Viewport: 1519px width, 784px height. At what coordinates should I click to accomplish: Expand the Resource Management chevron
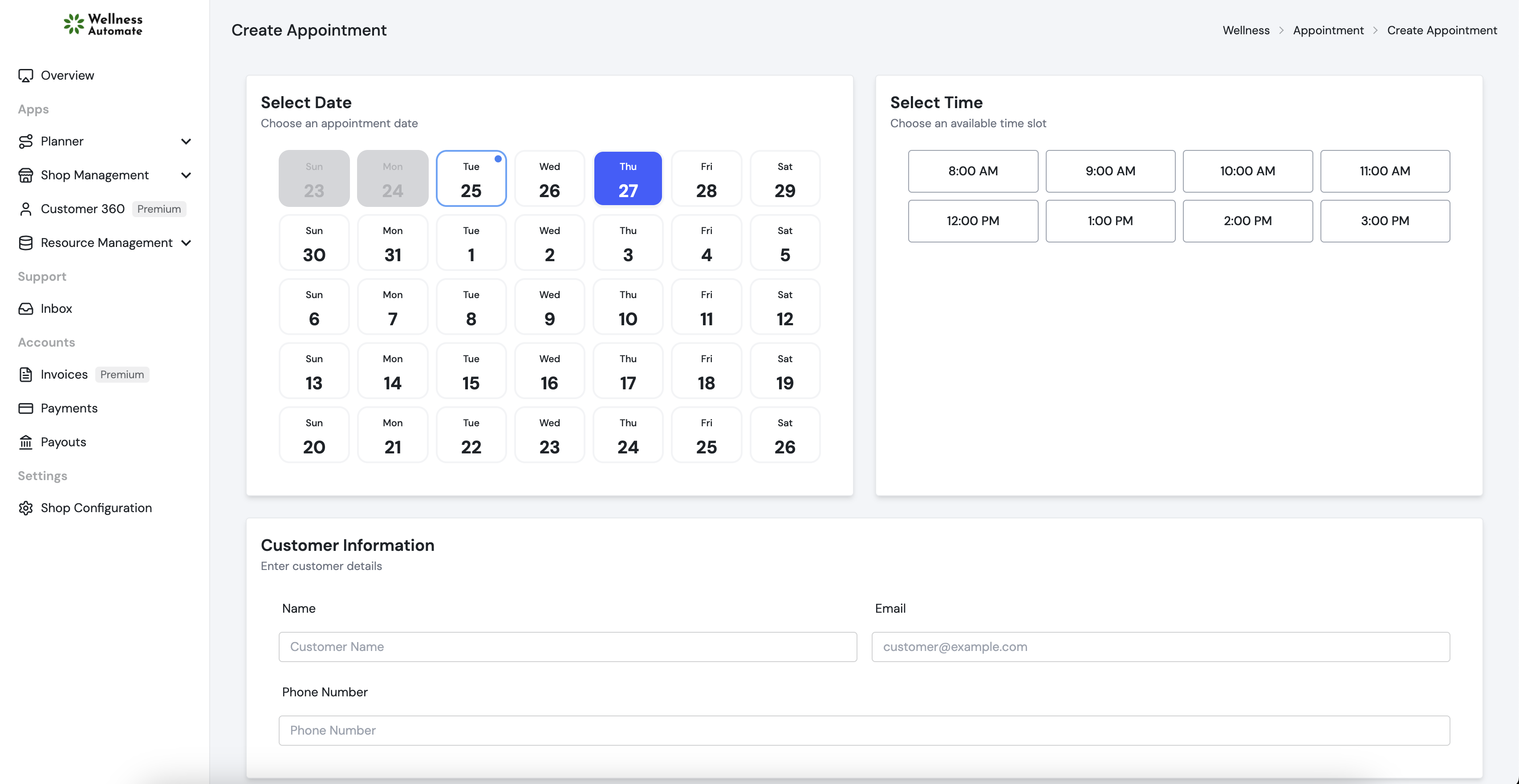coord(186,242)
